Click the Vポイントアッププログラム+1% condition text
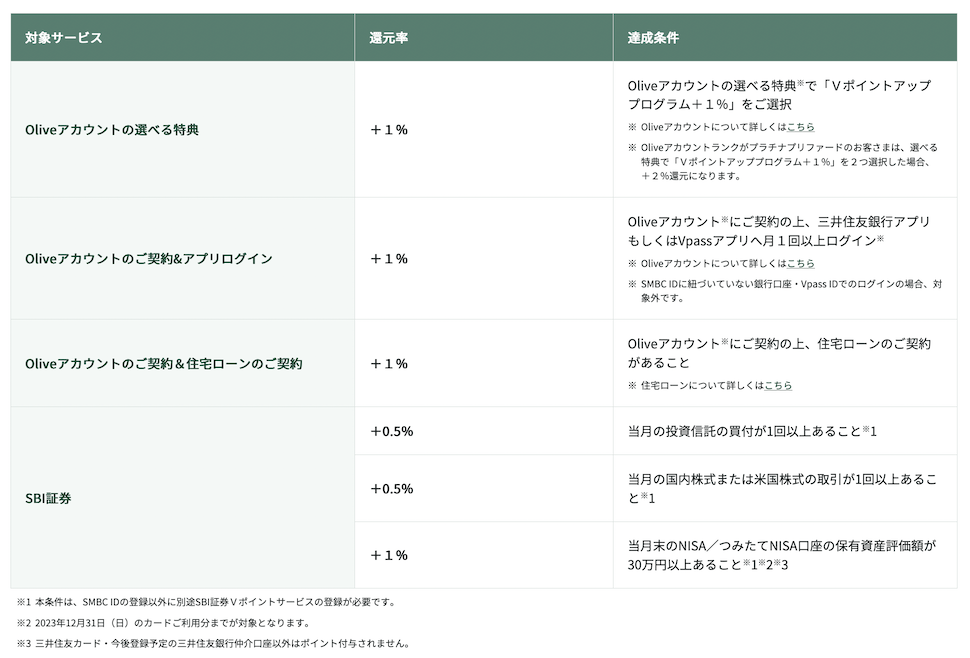Image resolution: width=970 pixels, height=658 pixels. coord(779,95)
